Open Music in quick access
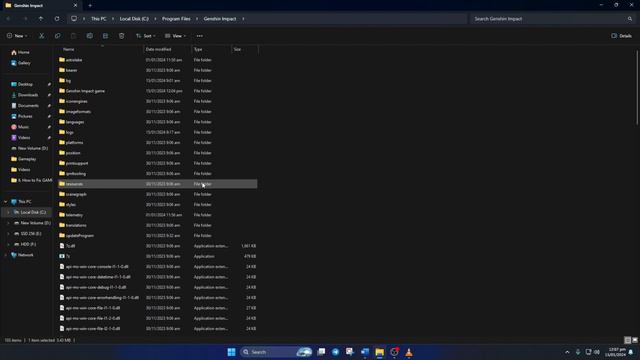Image resolution: width=640 pixels, height=360 pixels. tap(20, 127)
